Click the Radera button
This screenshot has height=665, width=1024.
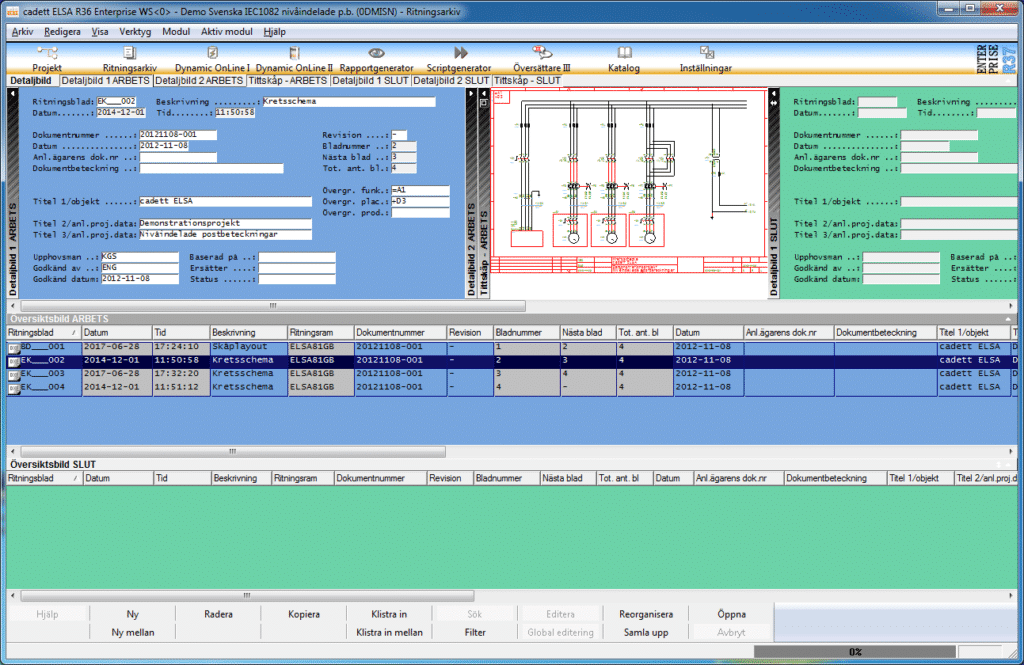coord(218,614)
